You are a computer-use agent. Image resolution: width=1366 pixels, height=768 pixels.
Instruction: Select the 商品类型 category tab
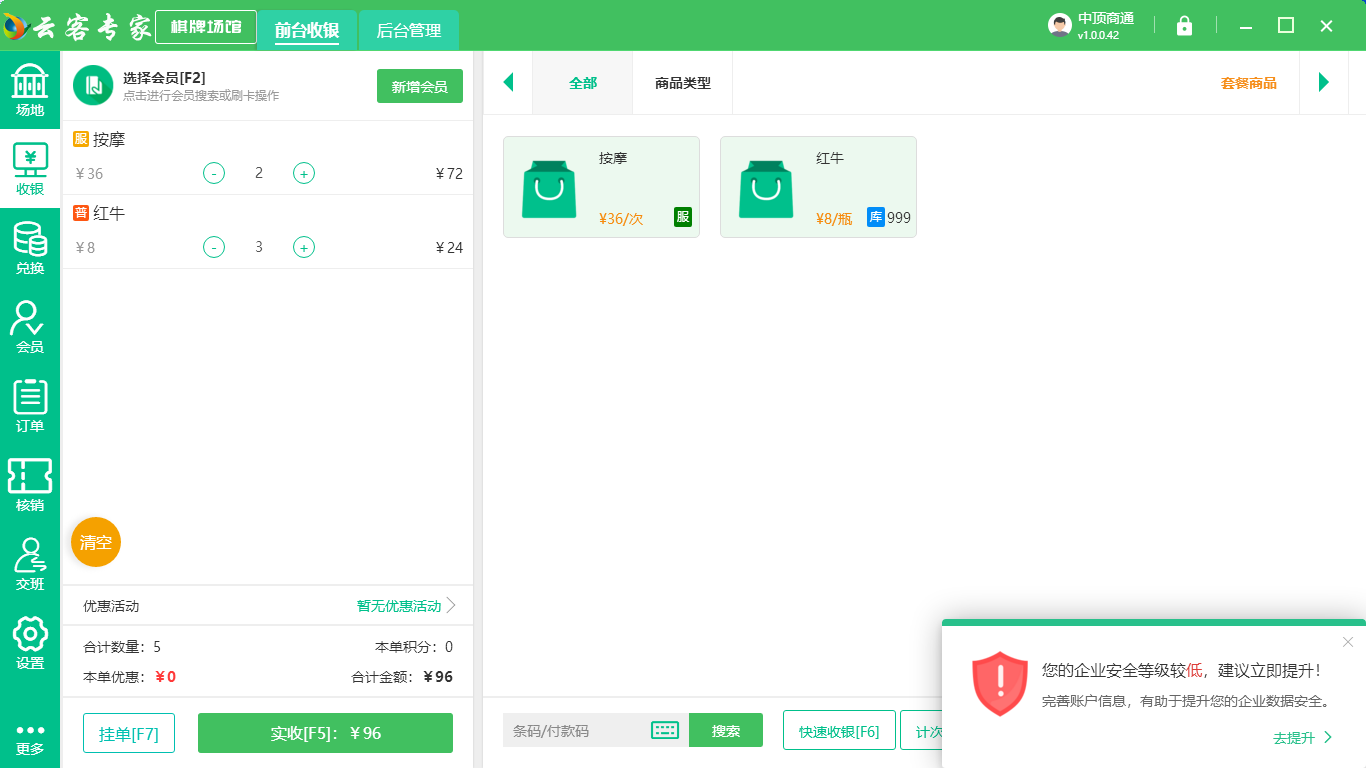pos(682,83)
